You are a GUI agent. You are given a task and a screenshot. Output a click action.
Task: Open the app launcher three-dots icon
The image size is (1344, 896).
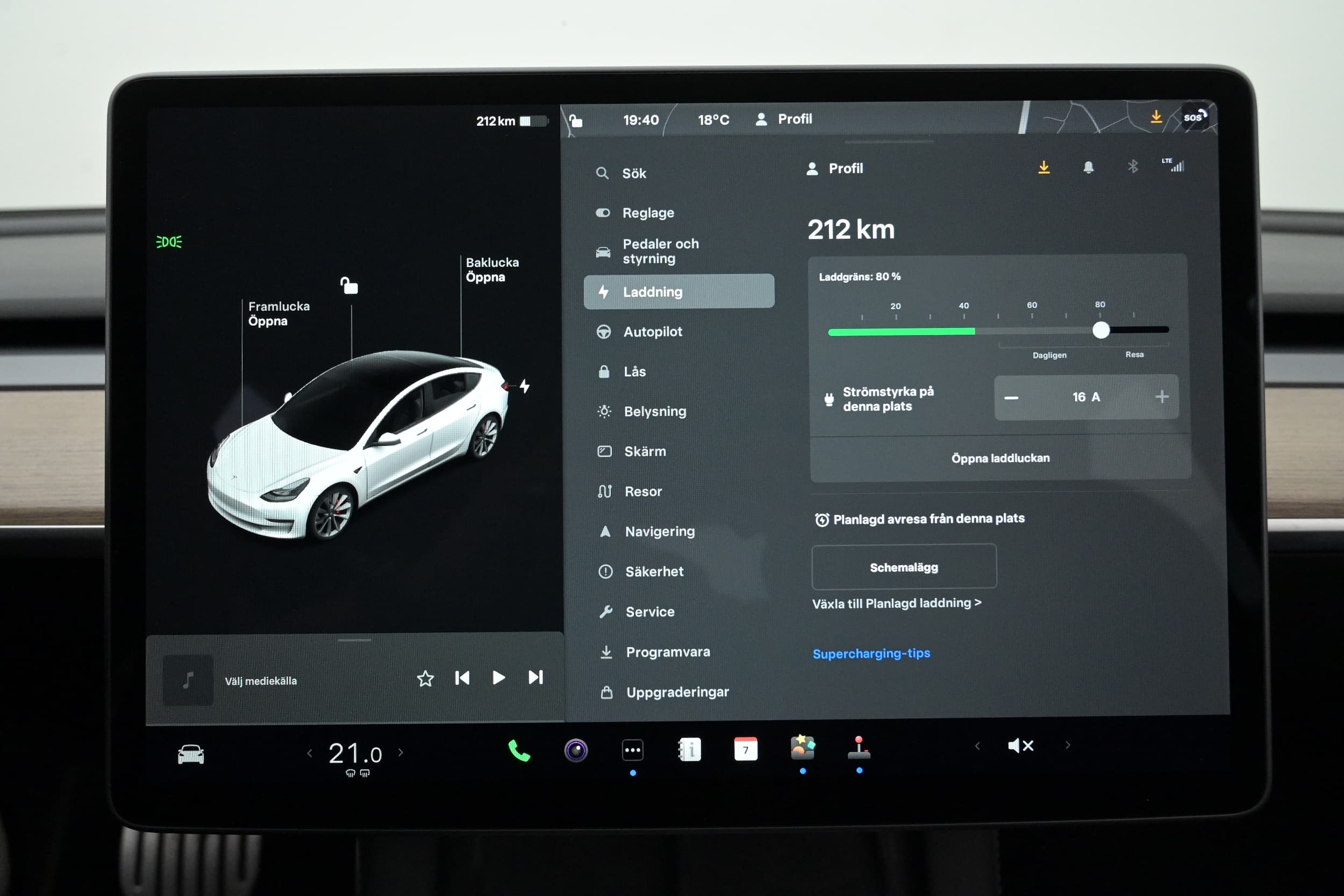point(632,750)
